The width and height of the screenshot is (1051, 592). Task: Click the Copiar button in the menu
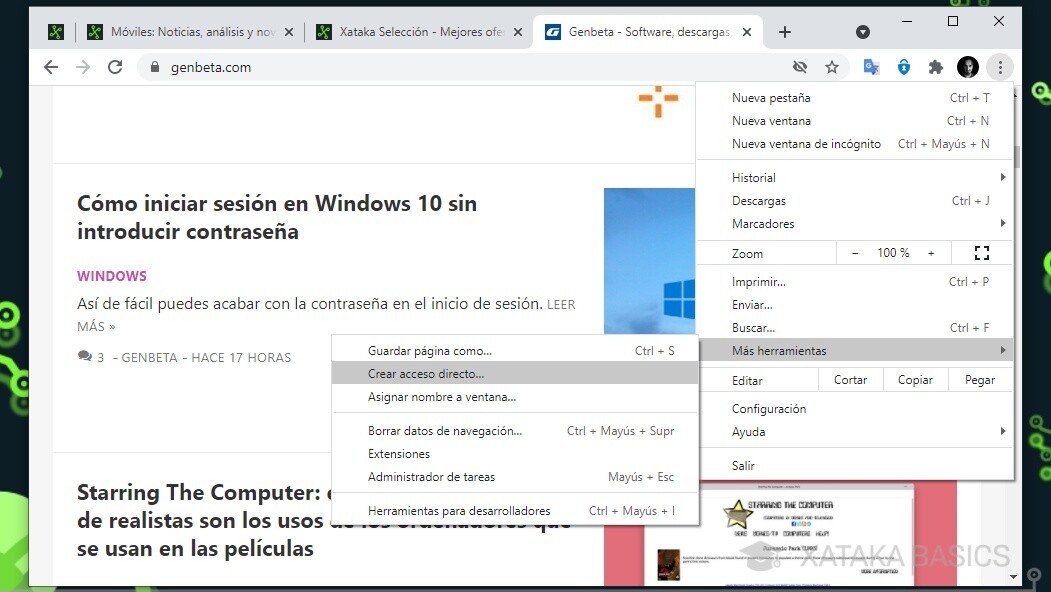915,380
